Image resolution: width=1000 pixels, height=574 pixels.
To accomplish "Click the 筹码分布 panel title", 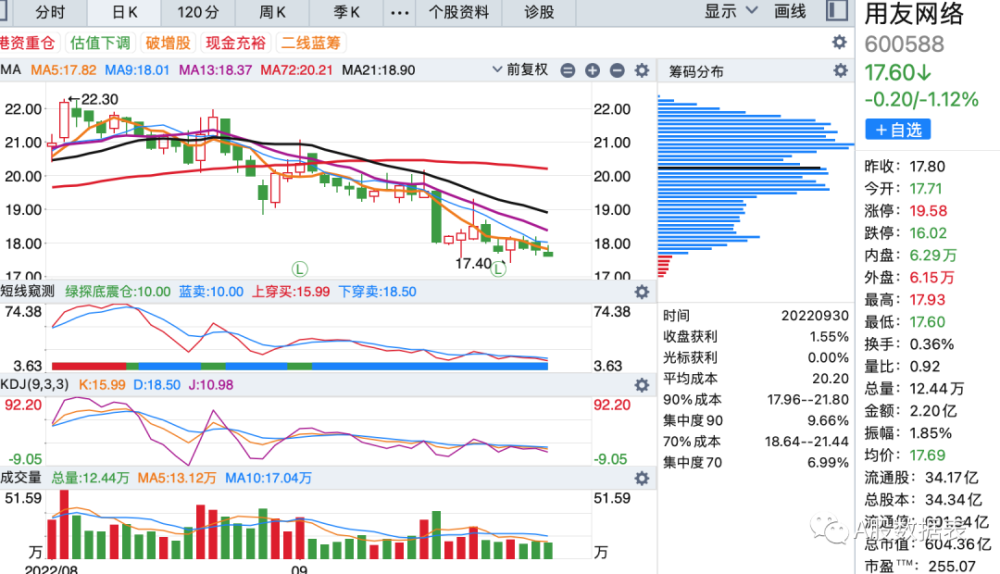I will [x=696, y=71].
